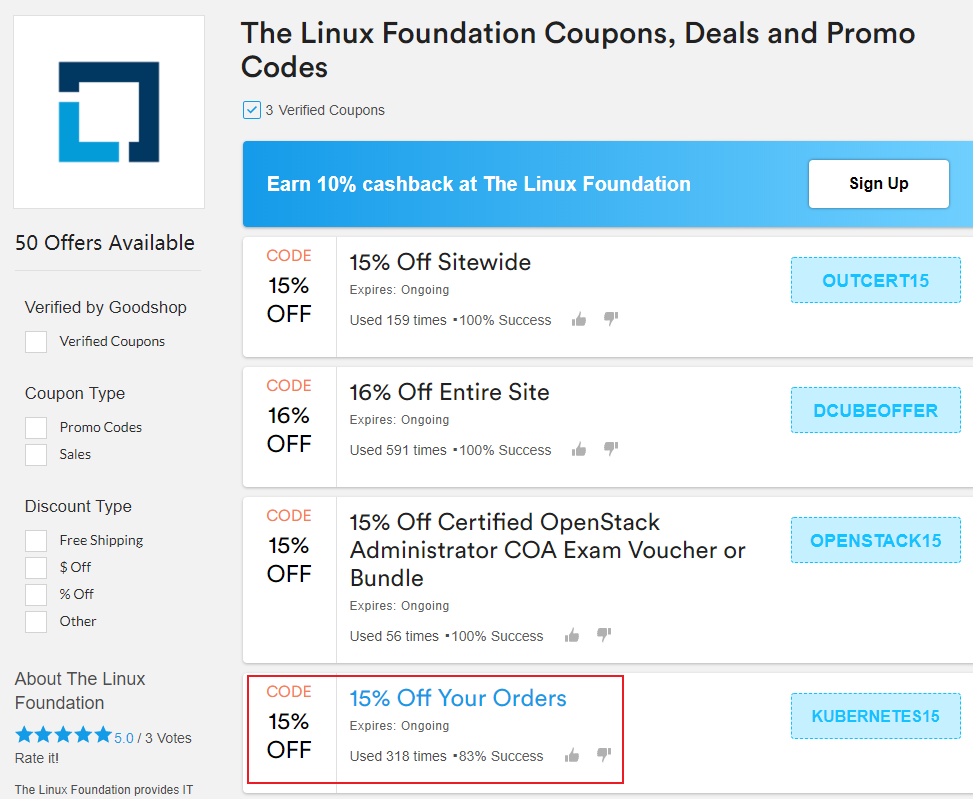The image size is (973, 799).
Task: Click The Linux Foundation logo thumbnail
Action: click(x=109, y=112)
